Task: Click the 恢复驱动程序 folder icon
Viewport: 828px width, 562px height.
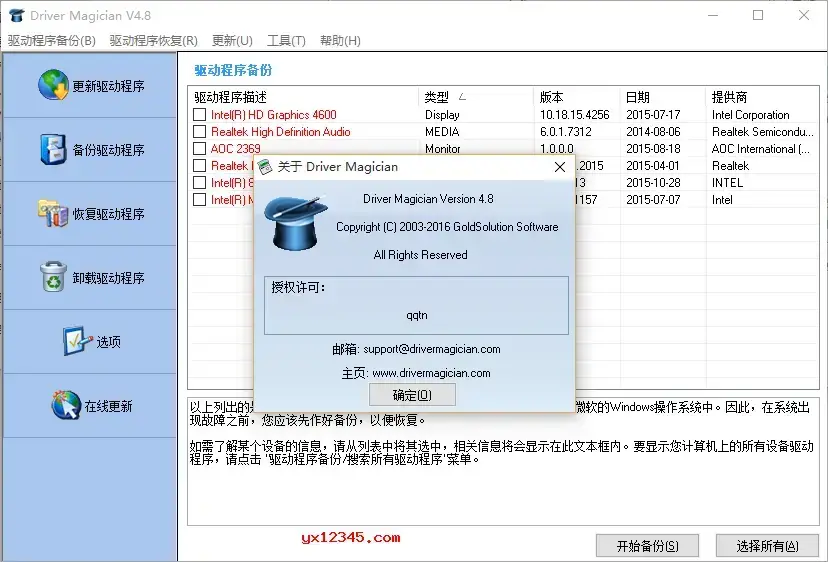Action: click(53, 213)
